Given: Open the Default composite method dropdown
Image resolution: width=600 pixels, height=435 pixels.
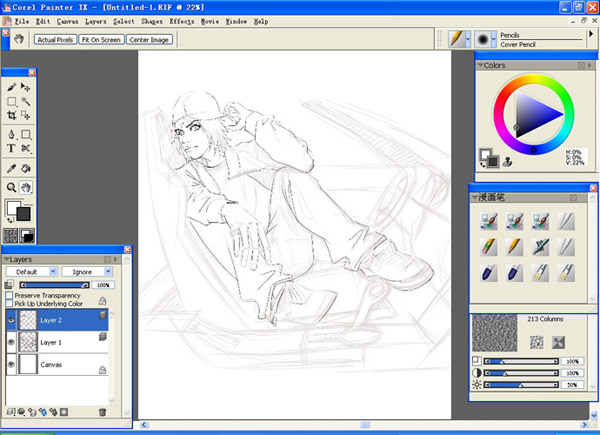Looking at the screenshot, I should coord(30,271).
